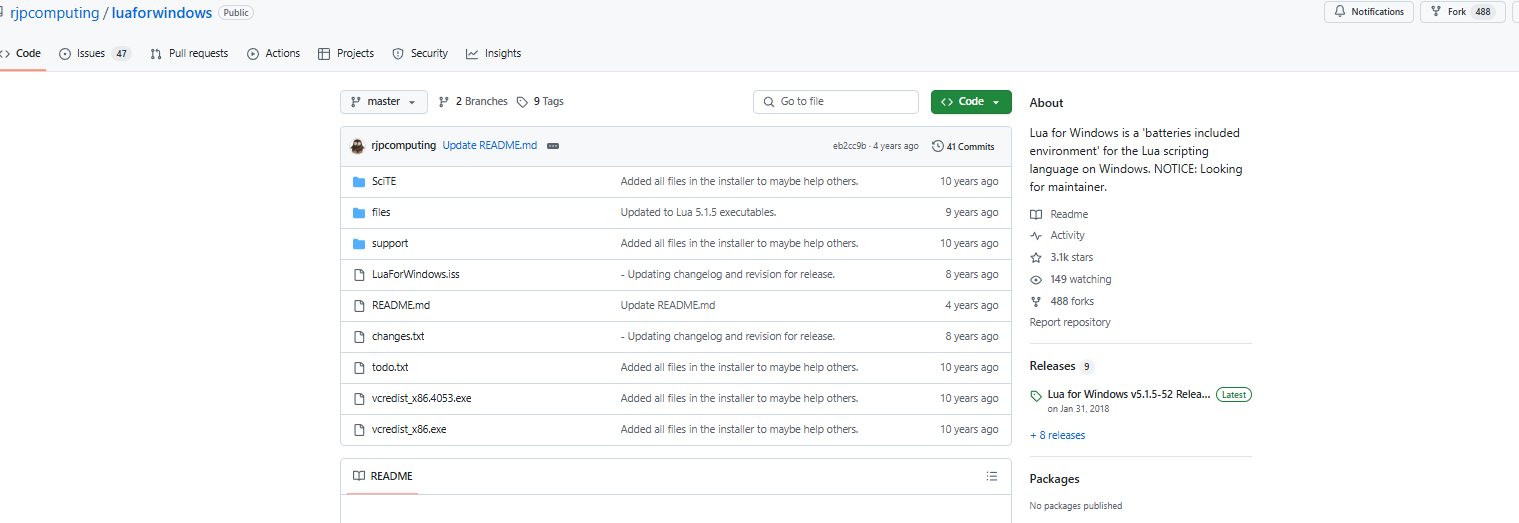Open the Issues tab
The image size is (1519, 523).
point(95,54)
